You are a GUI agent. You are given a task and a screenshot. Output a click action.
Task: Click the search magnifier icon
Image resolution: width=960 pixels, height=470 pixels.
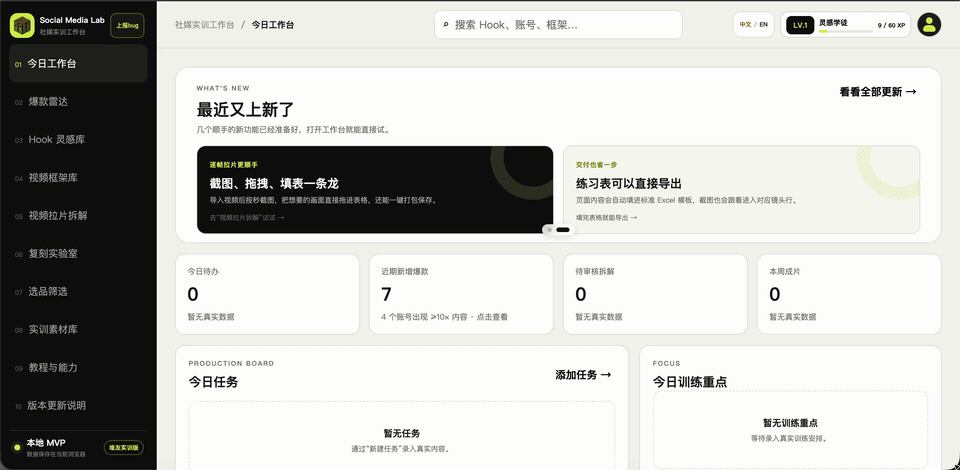point(446,25)
